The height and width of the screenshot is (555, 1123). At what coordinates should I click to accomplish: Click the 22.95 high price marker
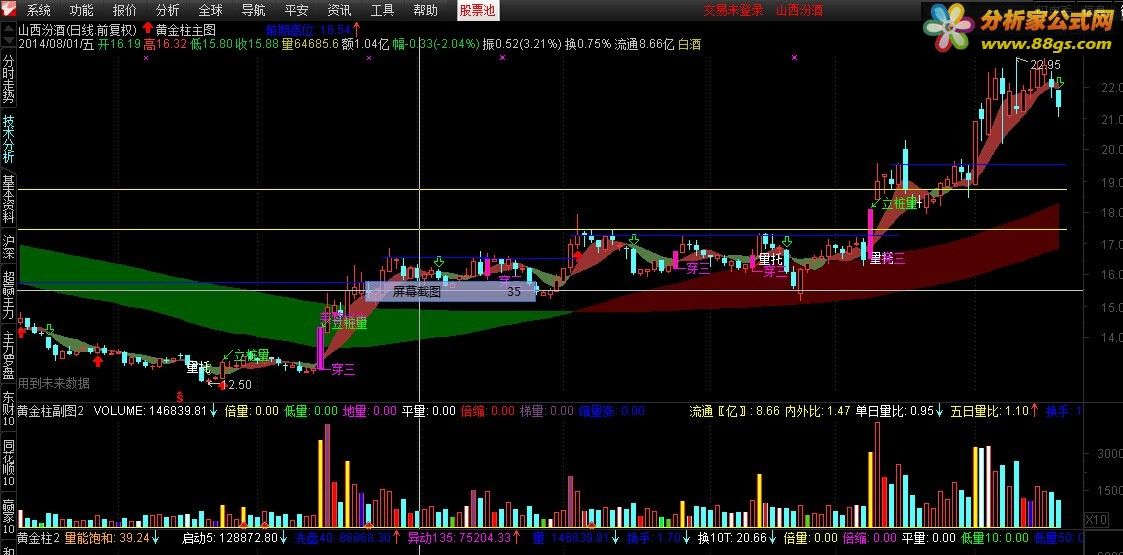point(1044,65)
